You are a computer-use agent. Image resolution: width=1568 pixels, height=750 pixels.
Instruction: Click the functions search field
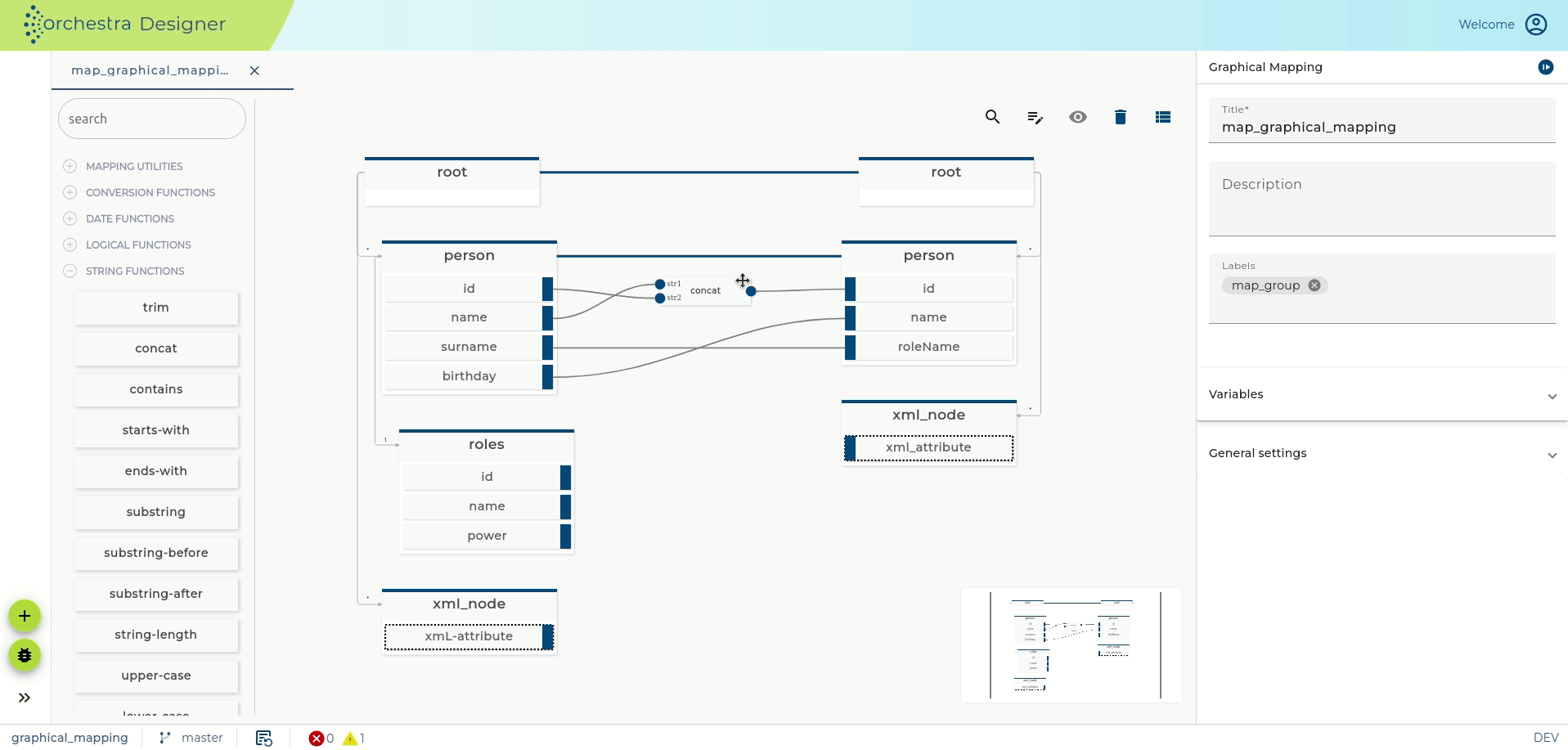point(152,119)
